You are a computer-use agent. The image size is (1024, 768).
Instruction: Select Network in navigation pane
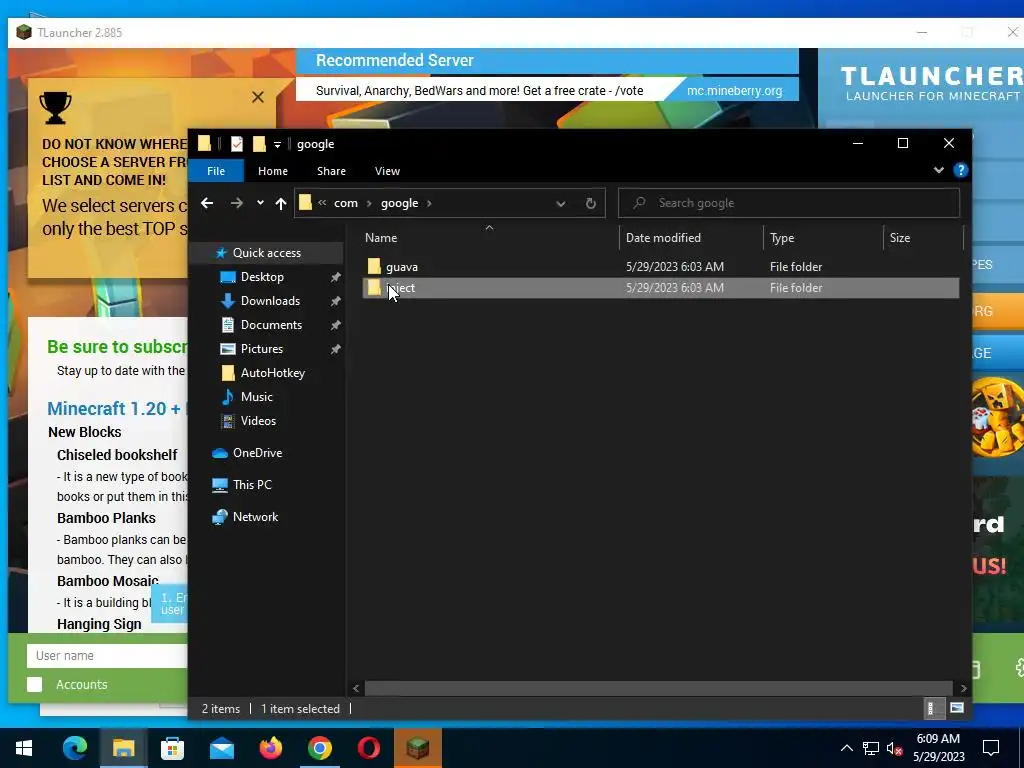pyautogui.click(x=255, y=517)
